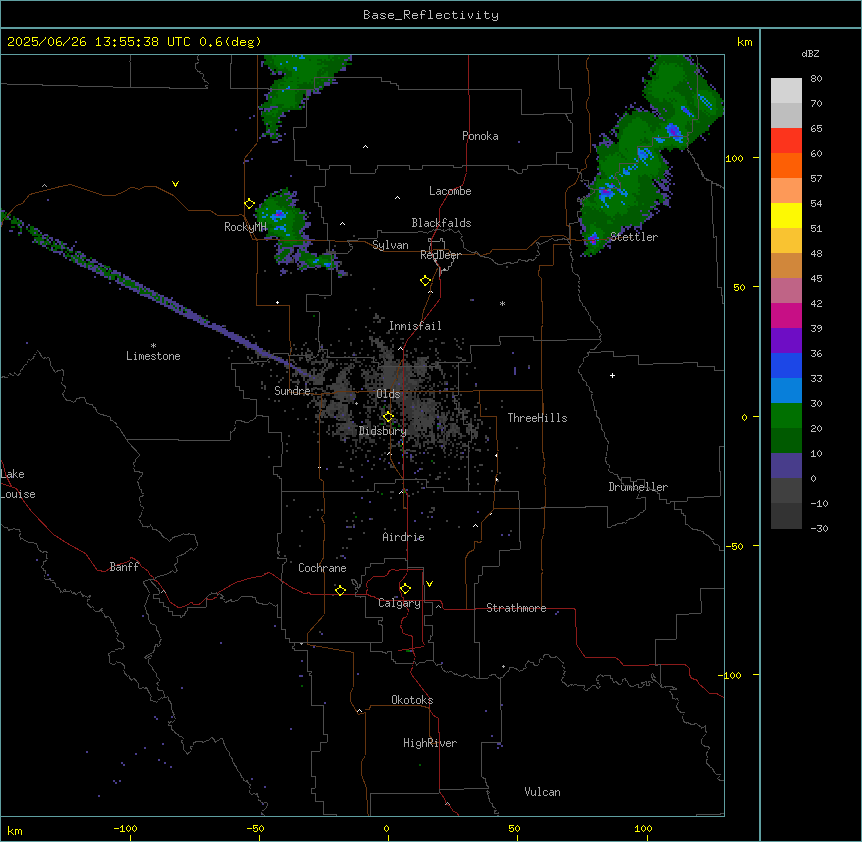
Task: Select the -50 tick label on the vertical axis
Action: tap(734, 546)
